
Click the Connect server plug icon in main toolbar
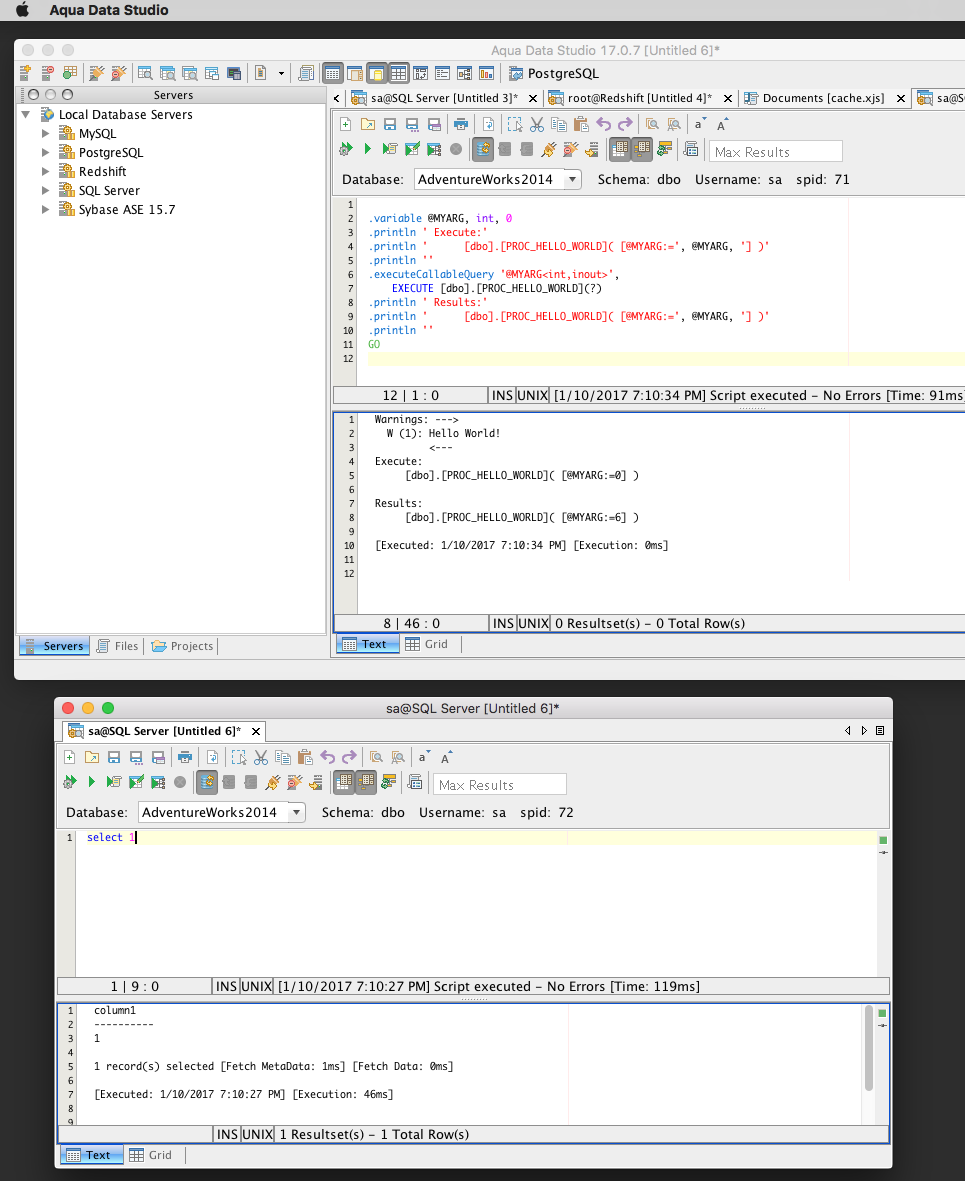(96, 73)
